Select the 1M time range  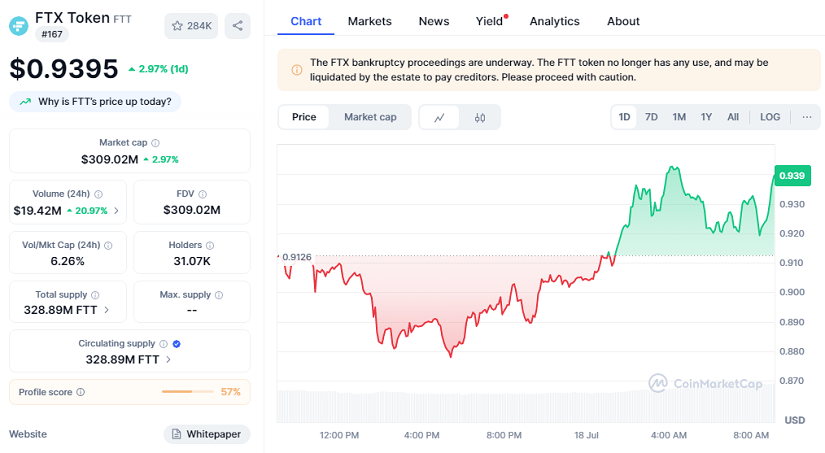[x=679, y=117]
